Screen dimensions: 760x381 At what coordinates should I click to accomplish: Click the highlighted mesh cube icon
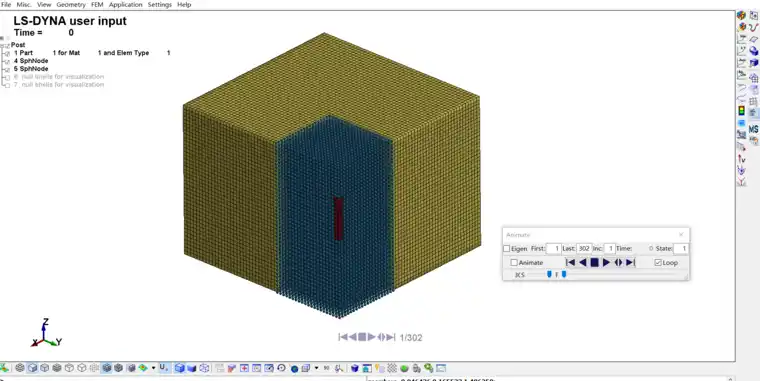coord(107,368)
